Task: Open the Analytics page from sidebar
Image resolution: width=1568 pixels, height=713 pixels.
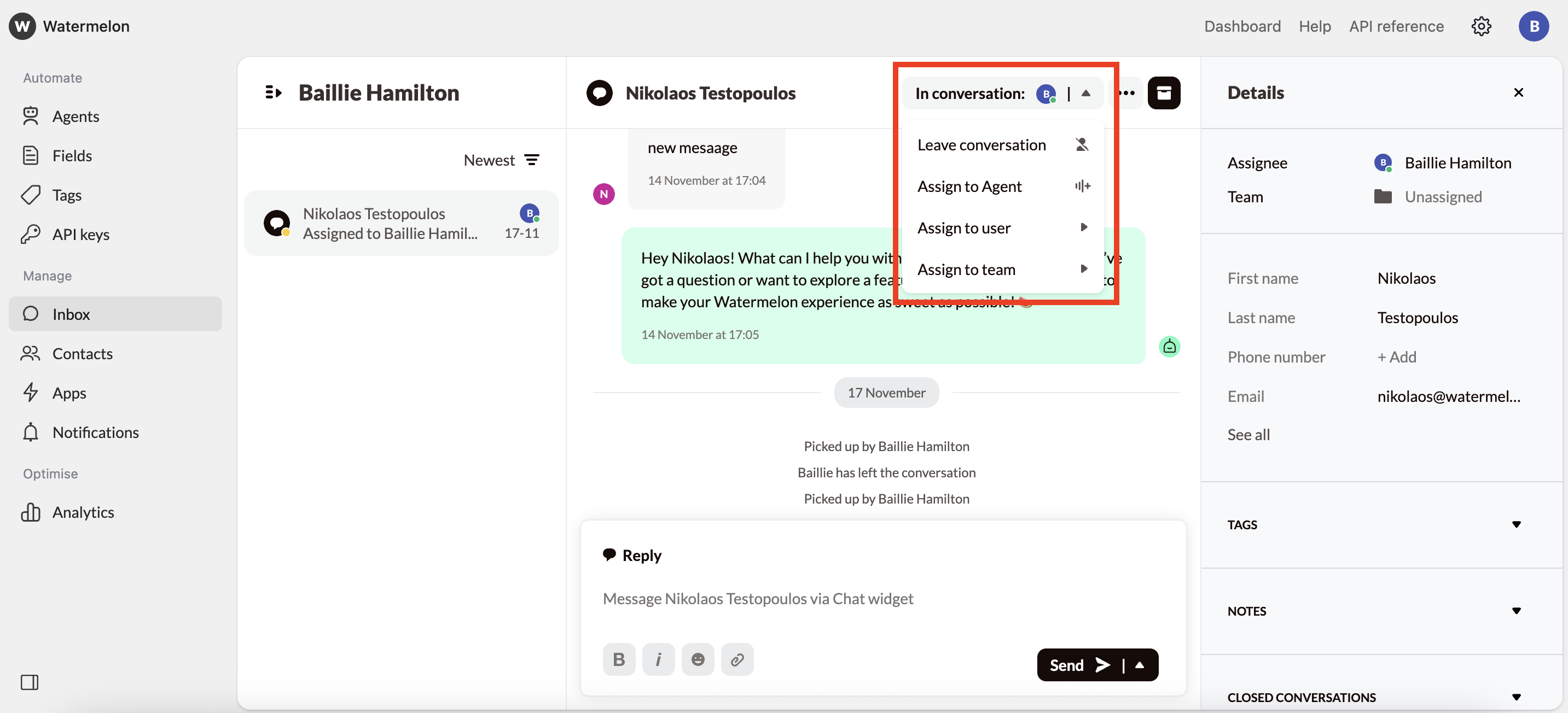Action: click(83, 512)
